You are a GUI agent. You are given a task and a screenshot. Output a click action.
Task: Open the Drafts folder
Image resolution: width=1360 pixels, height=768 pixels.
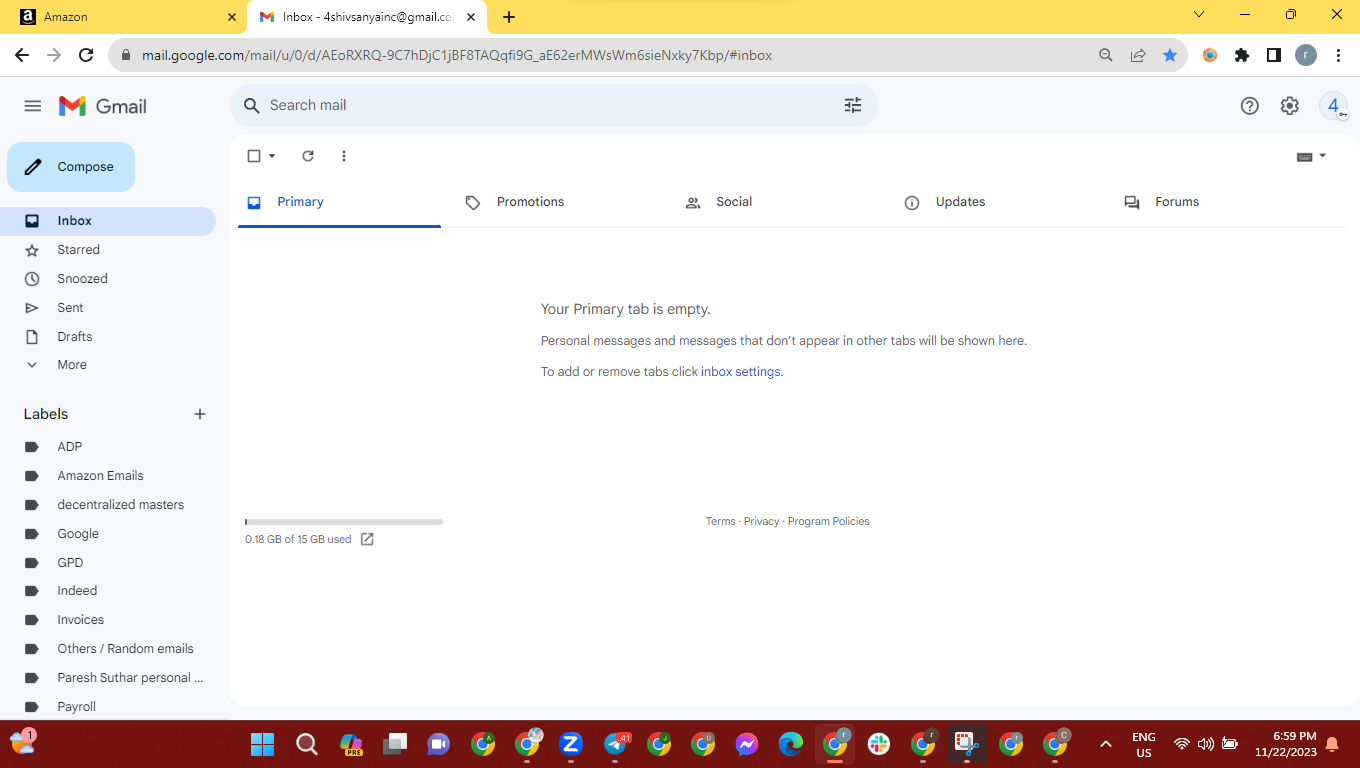click(x=108, y=337)
